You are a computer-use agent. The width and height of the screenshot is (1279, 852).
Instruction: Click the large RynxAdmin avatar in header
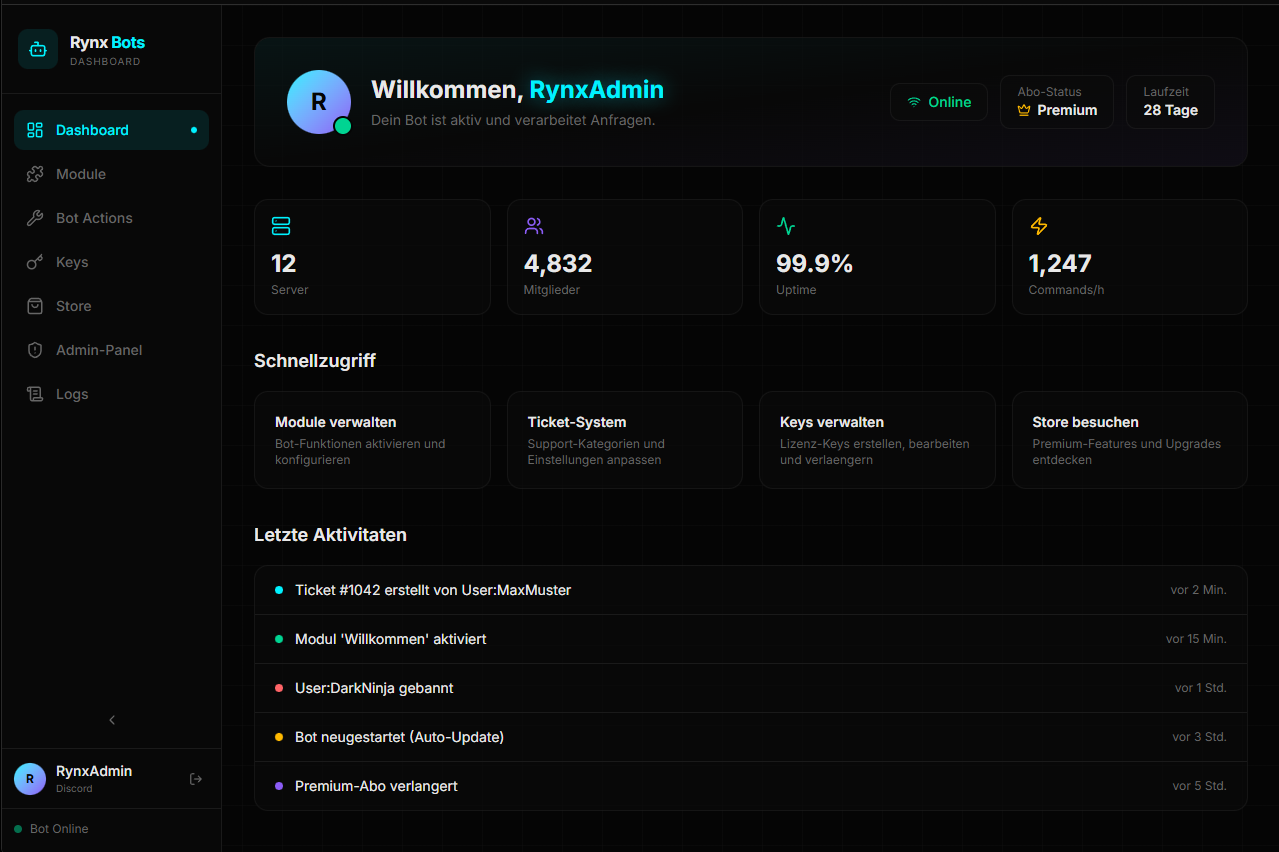319,102
